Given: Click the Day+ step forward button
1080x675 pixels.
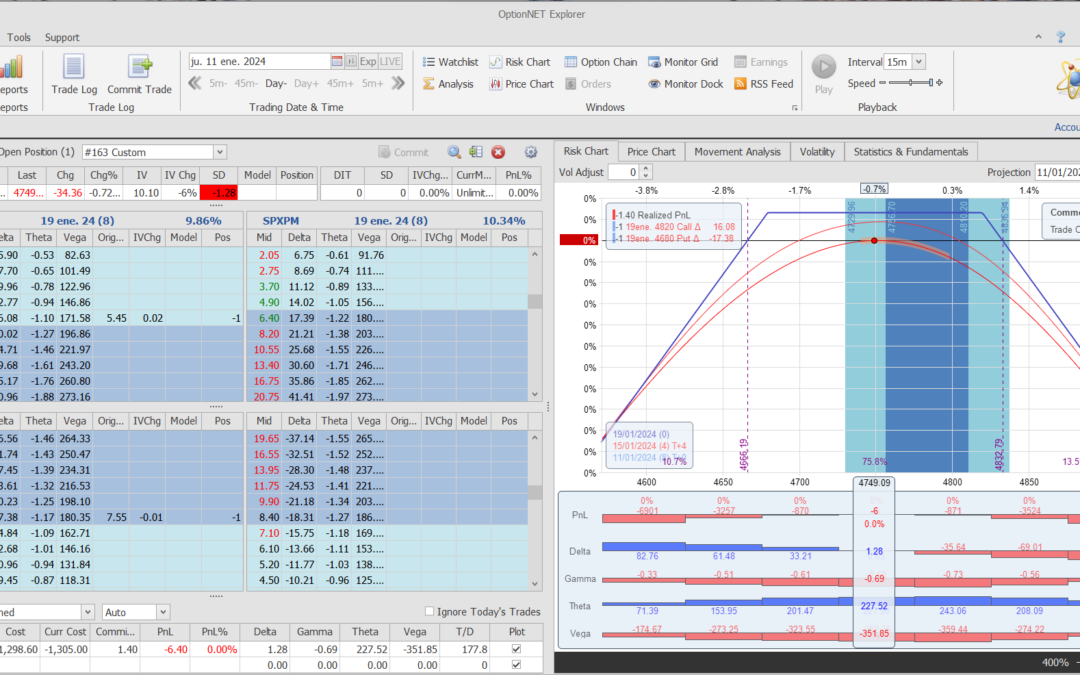Looking at the screenshot, I should tap(306, 84).
